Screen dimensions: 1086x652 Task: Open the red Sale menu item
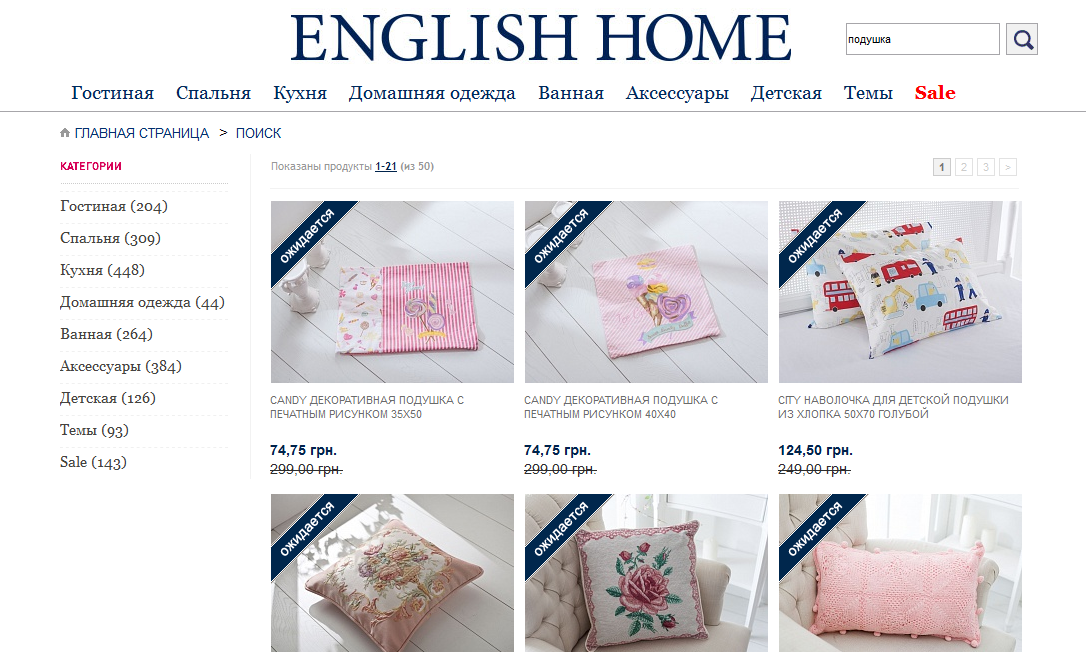935,93
